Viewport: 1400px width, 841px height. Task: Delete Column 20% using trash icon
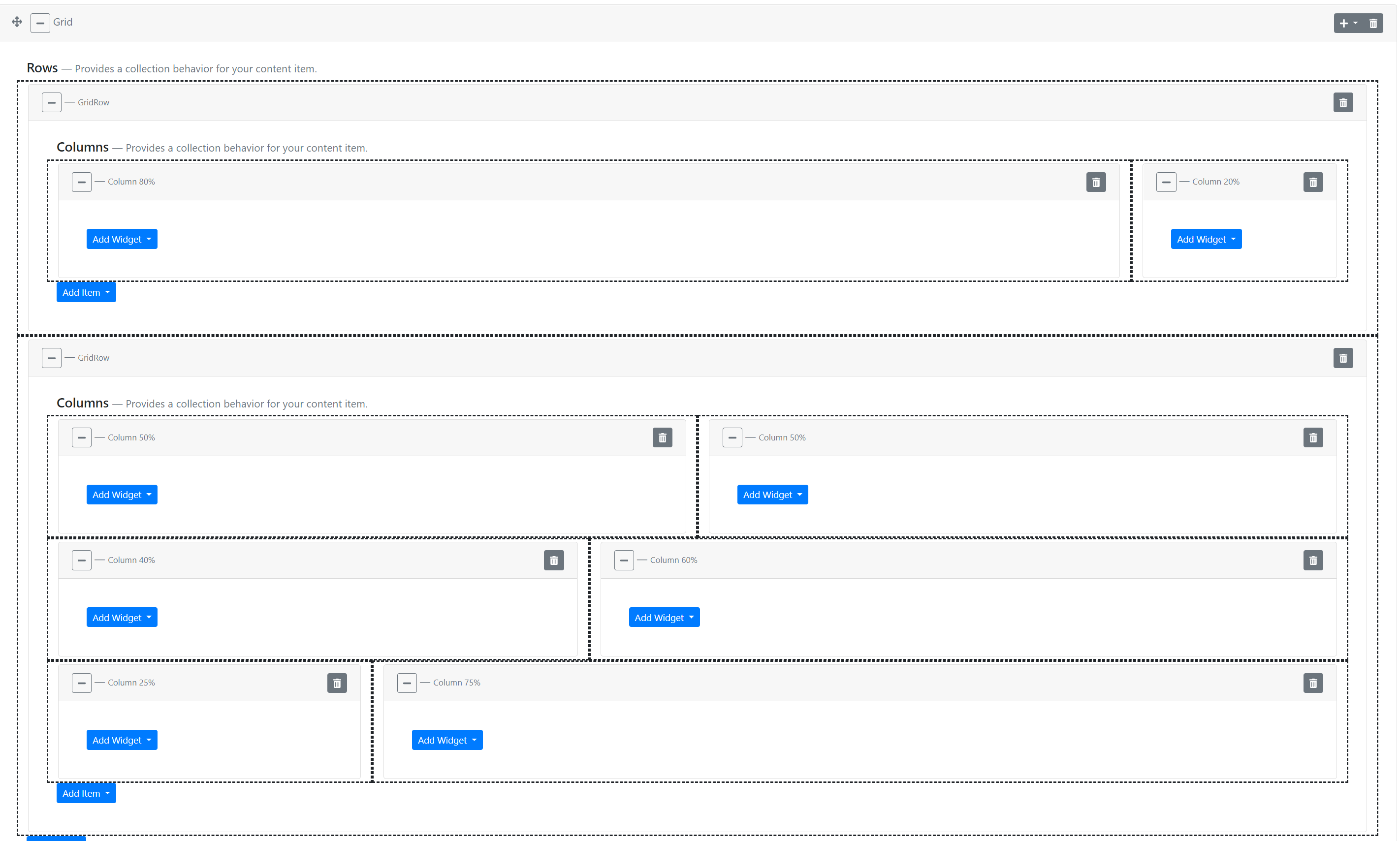1313,182
